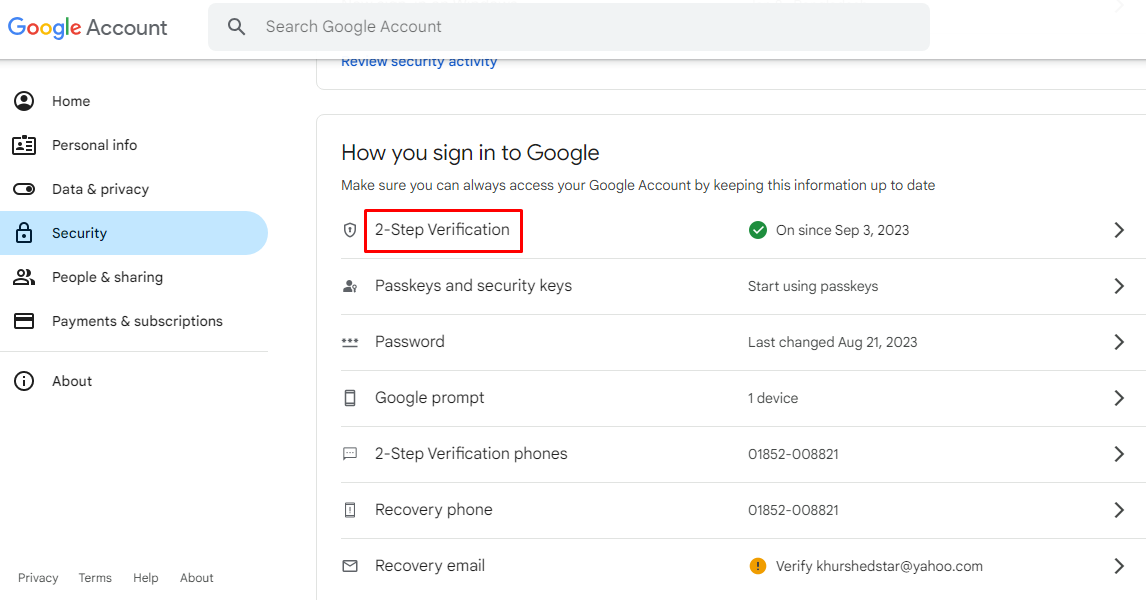Click the phone number in 2-Step Verification phones row
Viewport: 1146px width, 600px height.
coord(793,454)
